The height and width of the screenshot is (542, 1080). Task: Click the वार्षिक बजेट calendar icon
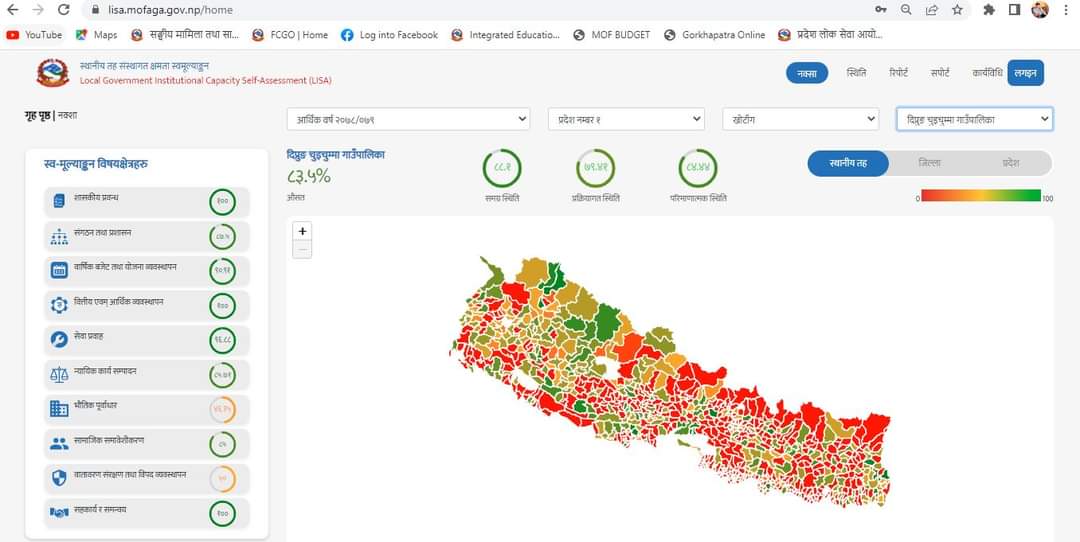[59, 271]
